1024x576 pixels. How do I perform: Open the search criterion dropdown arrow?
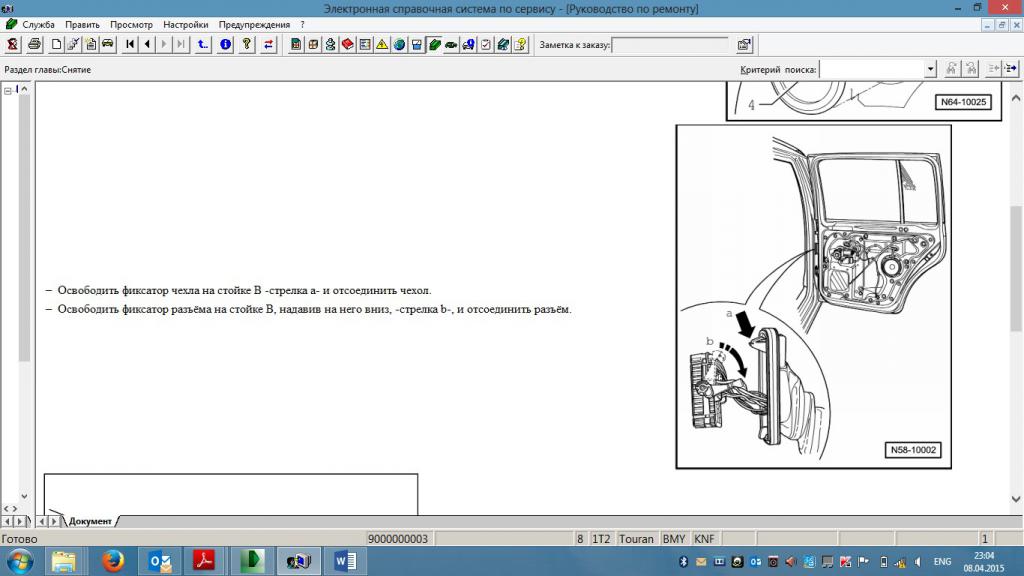pos(930,69)
